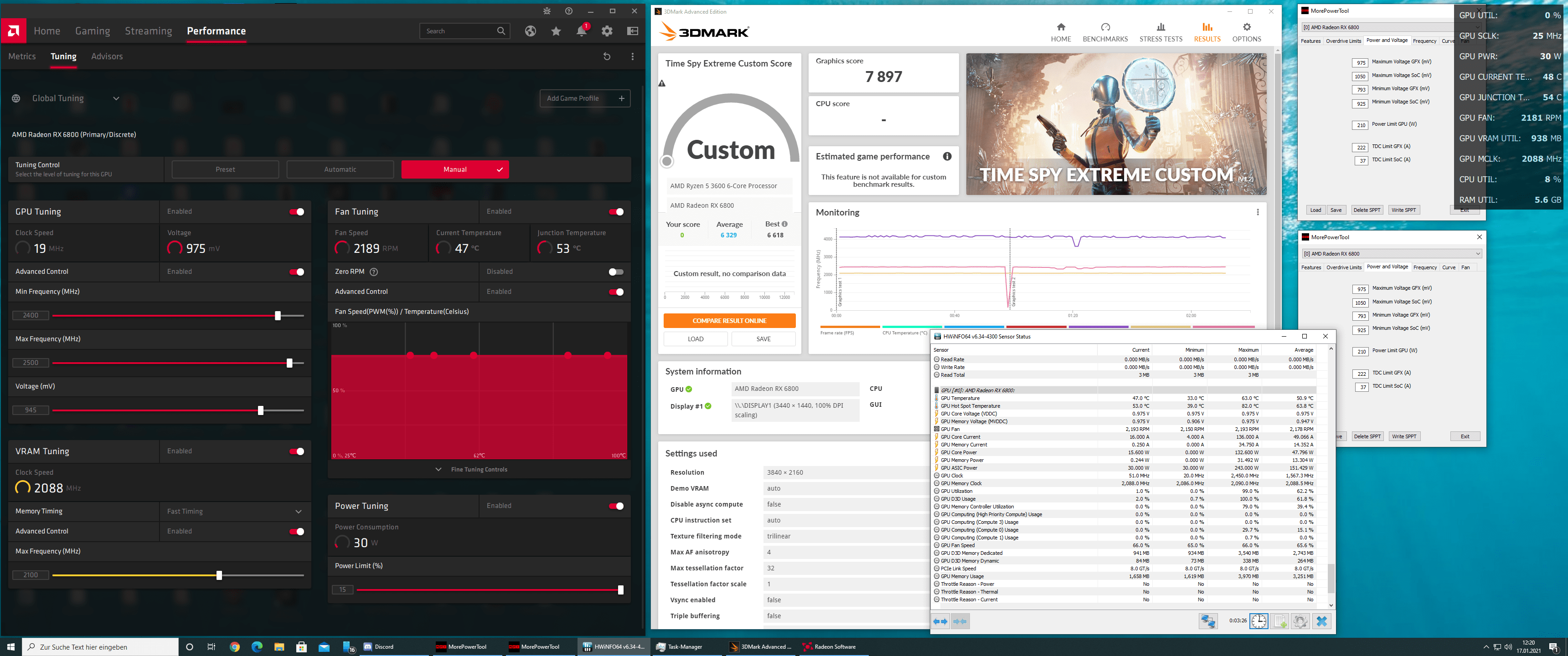Viewport: 1568px width, 656px height.
Task: Adjust the Power Limit (%) slider handle
Action: point(620,590)
